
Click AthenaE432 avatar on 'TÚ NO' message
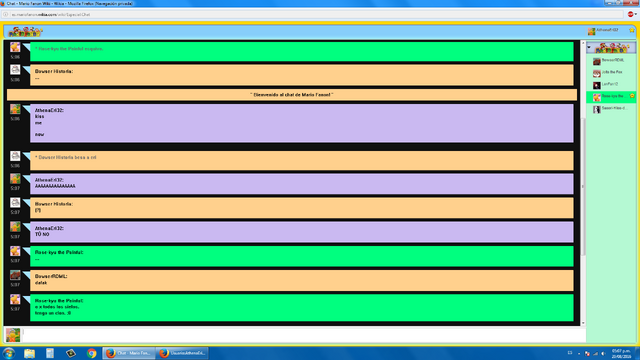click(15, 227)
